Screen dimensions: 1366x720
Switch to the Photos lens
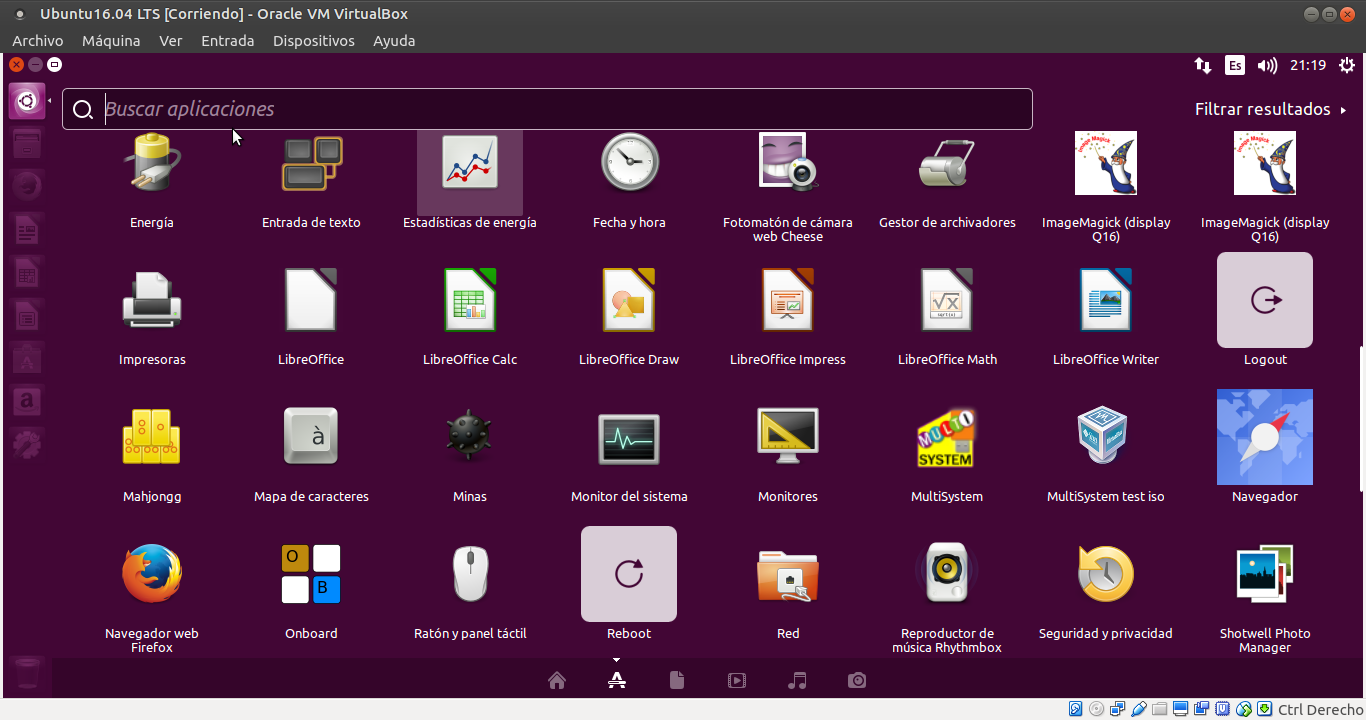click(857, 681)
